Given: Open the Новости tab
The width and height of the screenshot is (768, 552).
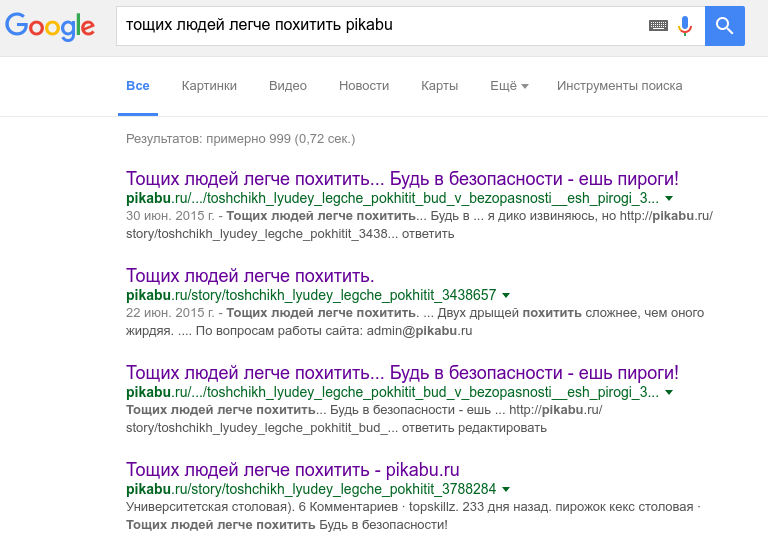Looking at the screenshot, I should tap(364, 86).
